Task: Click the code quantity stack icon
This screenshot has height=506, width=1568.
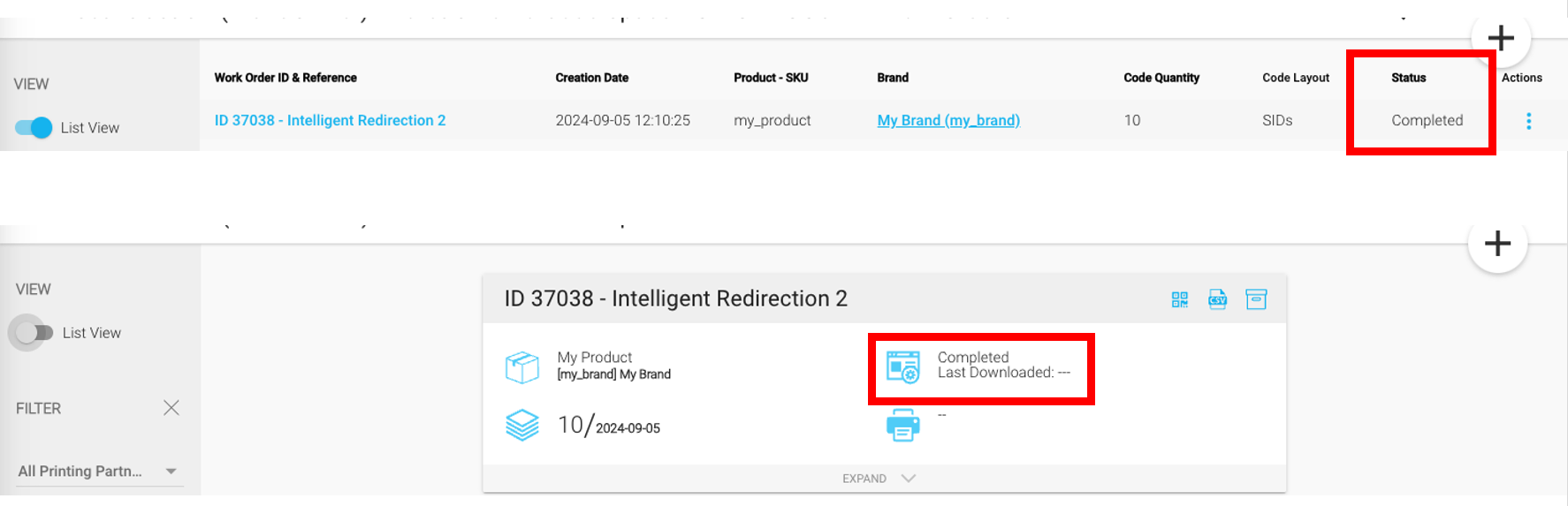Action: tap(521, 425)
